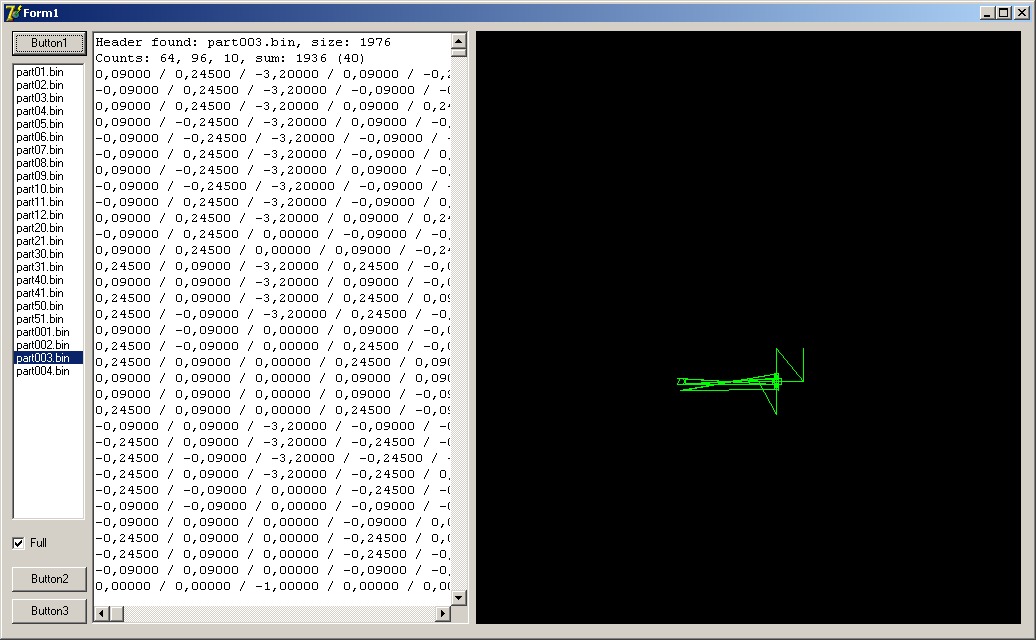This screenshot has height=640, width=1036.
Task: Click the green wireframe model in the viewport
Action: click(x=741, y=381)
